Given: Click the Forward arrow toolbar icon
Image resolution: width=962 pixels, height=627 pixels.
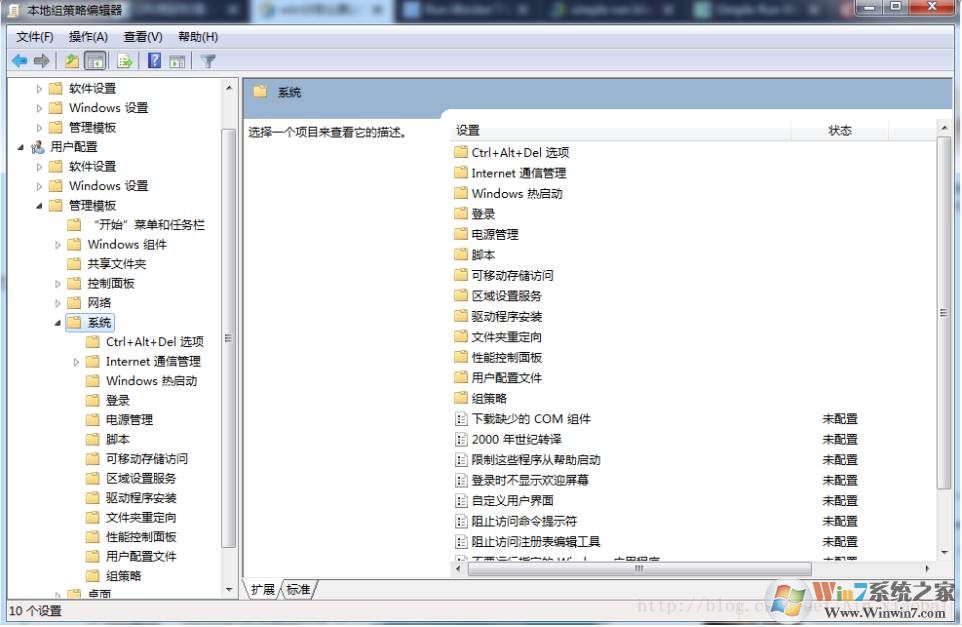Looking at the screenshot, I should click(42, 61).
